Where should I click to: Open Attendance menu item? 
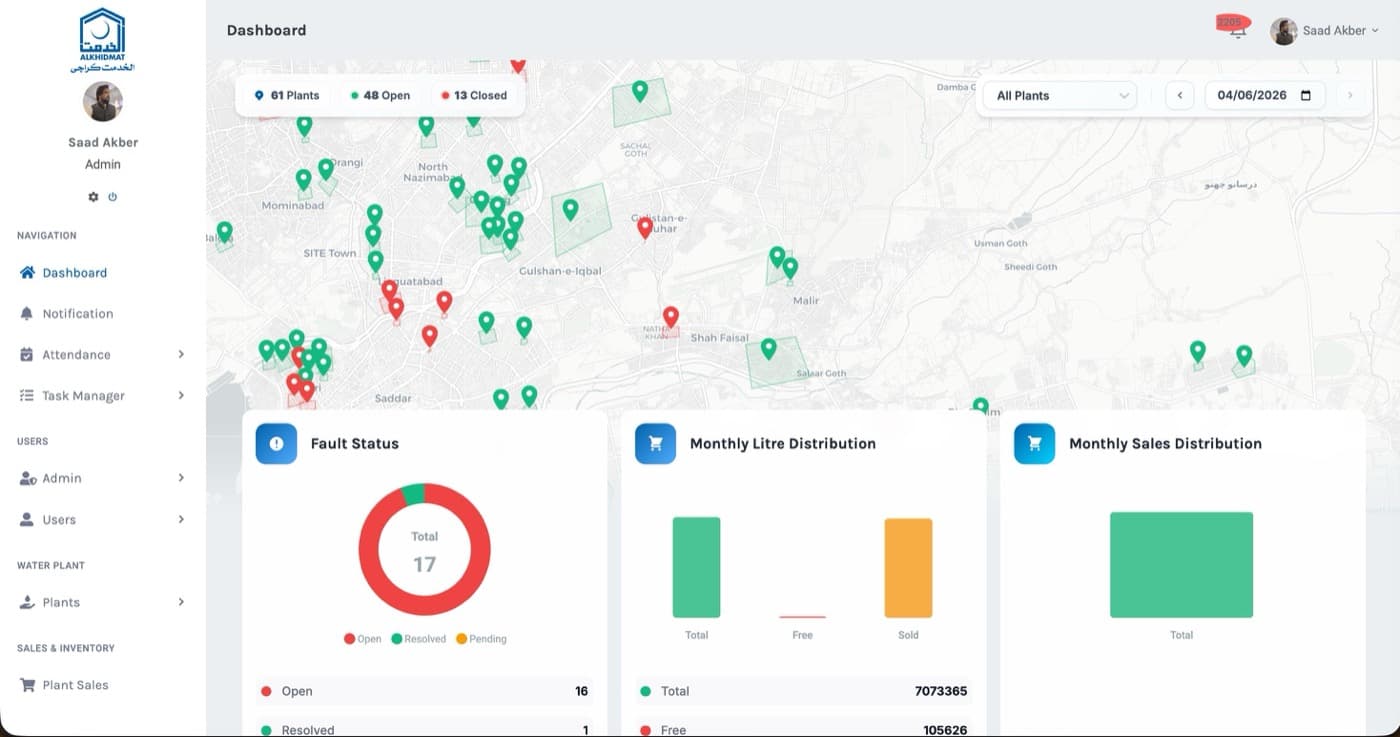(102, 354)
